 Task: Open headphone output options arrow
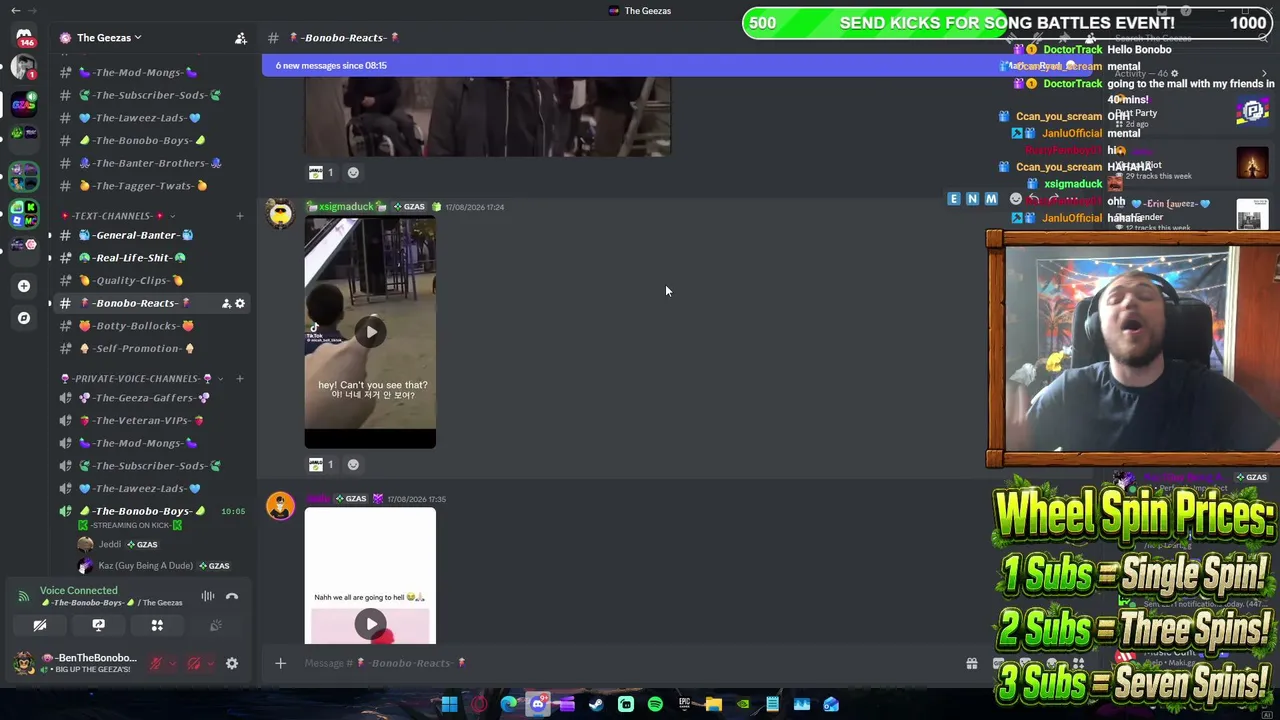tap(210, 663)
